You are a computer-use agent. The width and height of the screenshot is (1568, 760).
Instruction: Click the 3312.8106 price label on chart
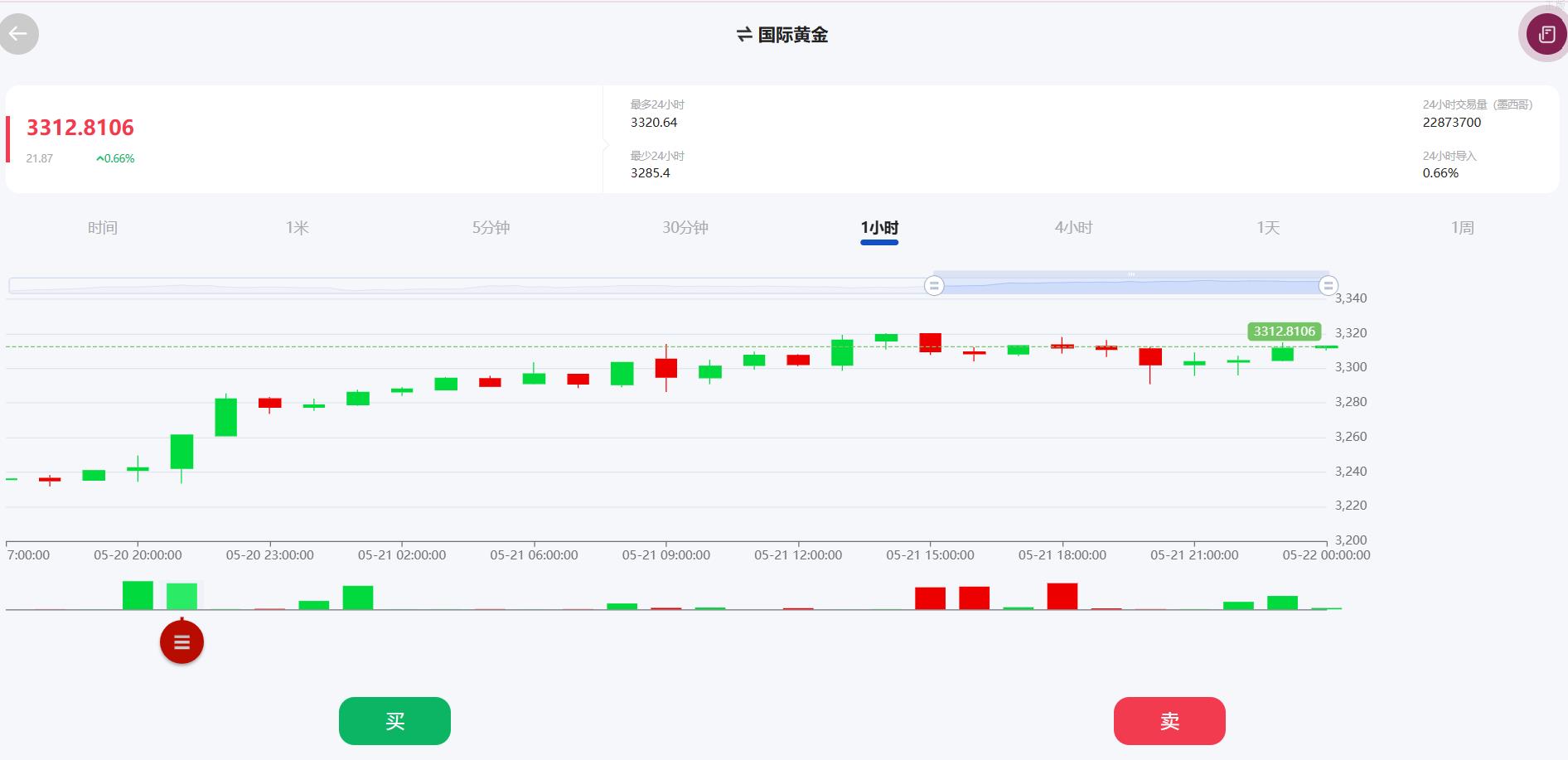point(1284,332)
